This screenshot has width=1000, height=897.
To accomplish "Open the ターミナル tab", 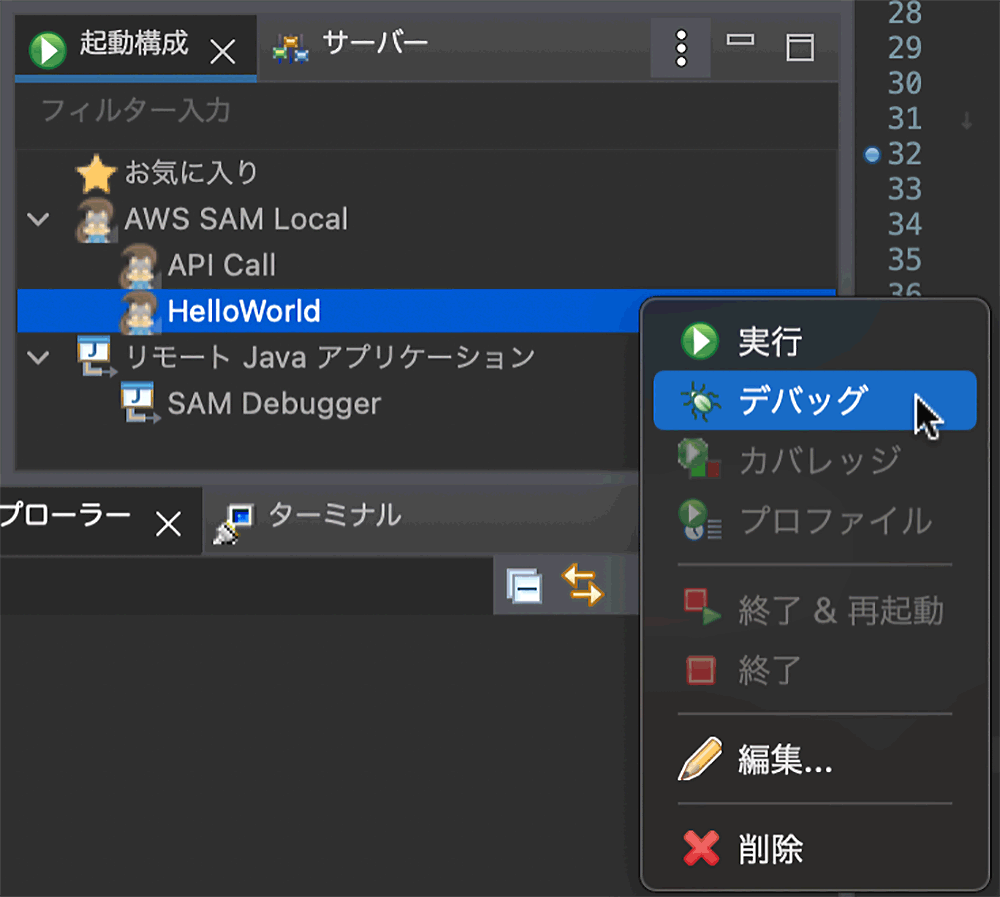I will (334, 515).
